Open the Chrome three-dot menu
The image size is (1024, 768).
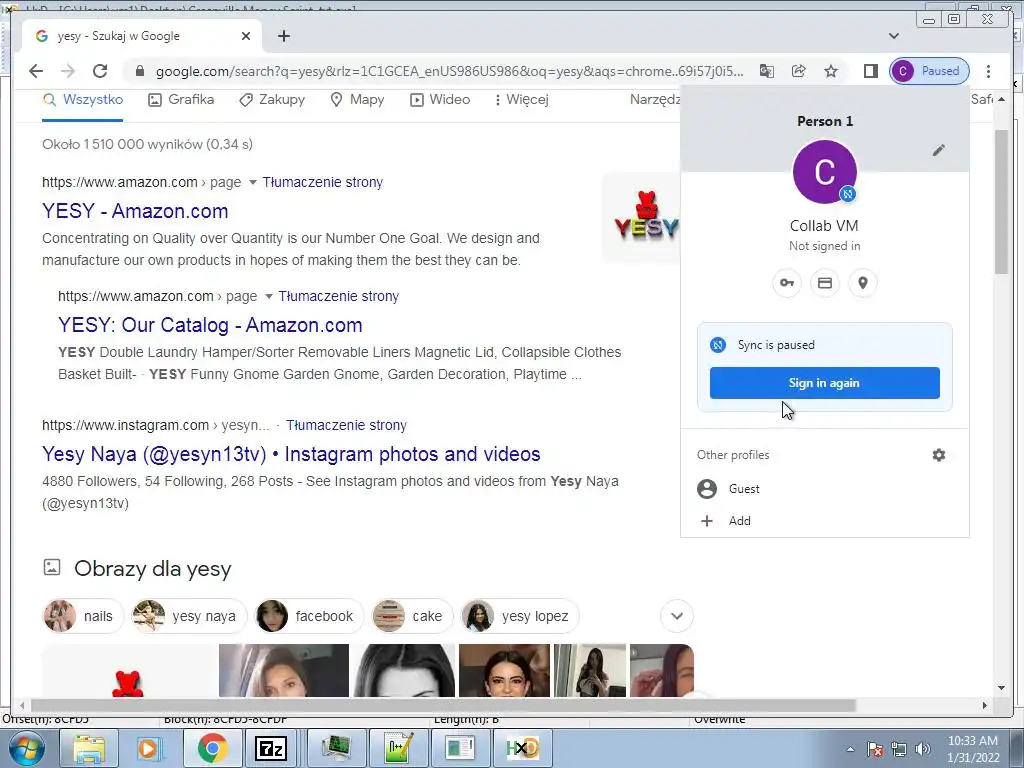point(988,71)
